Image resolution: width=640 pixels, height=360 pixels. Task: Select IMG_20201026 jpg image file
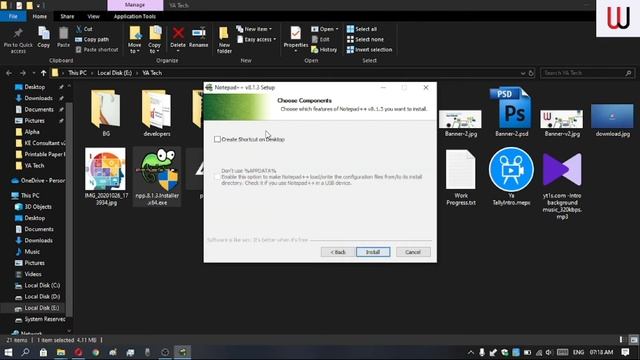[x=106, y=177]
